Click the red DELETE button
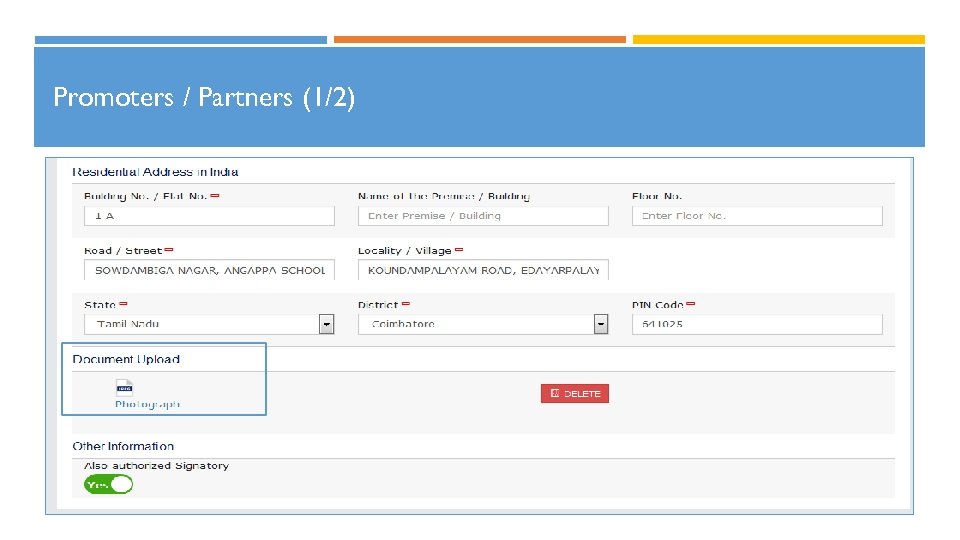The height and width of the screenshot is (540, 960). coord(574,393)
